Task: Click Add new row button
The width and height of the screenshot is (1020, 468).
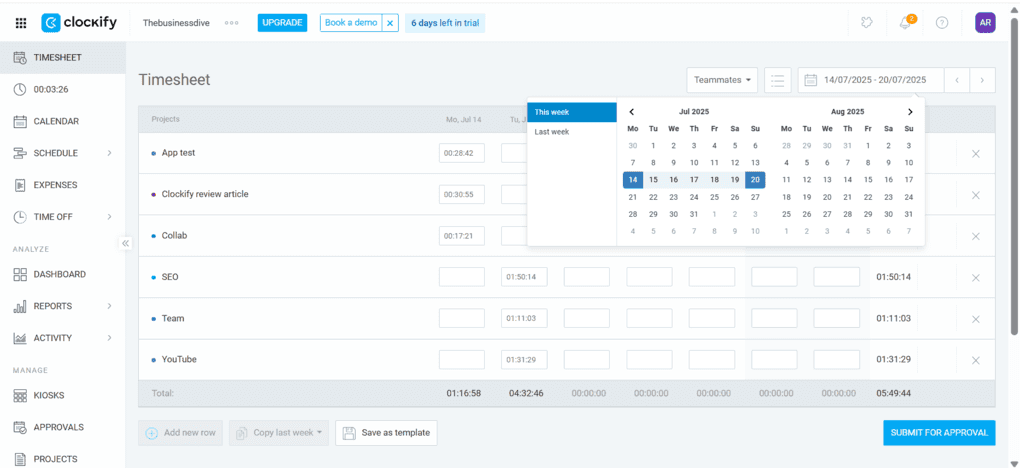Action: 181,433
